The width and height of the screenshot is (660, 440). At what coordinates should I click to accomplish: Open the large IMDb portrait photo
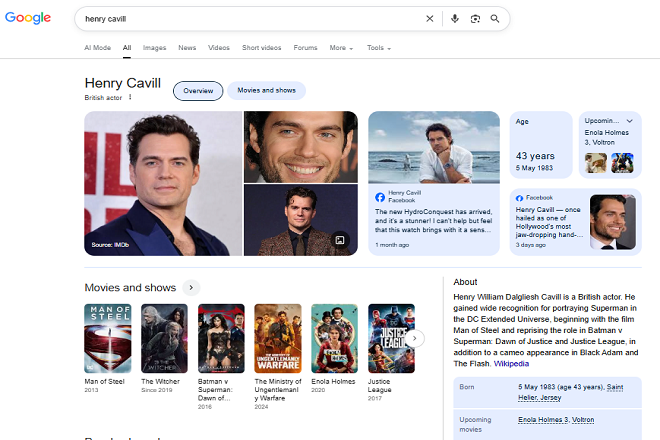pyautogui.click(x=163, y=183)
